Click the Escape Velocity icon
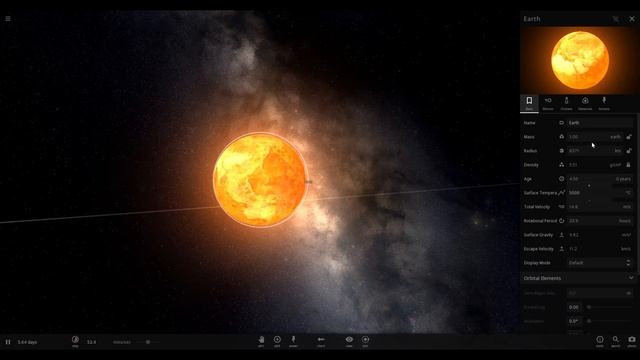 [x=562, y=249]
